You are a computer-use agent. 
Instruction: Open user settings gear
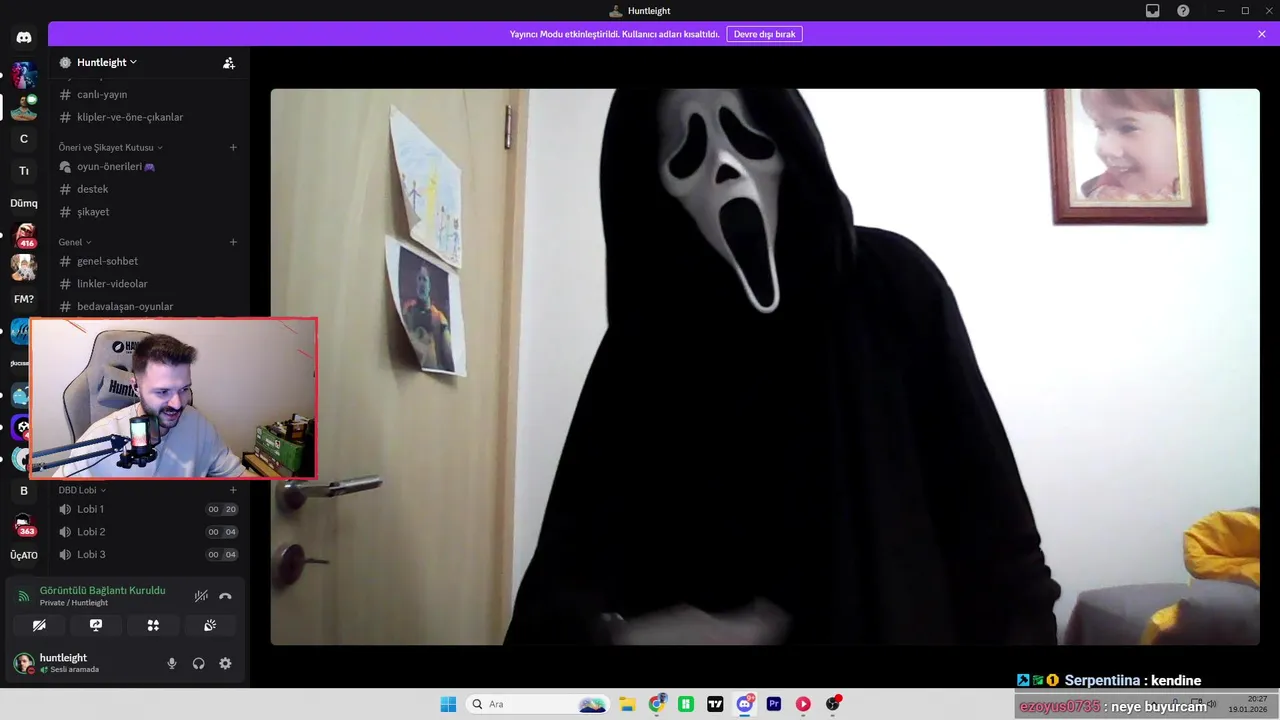(x=225, y=663)
